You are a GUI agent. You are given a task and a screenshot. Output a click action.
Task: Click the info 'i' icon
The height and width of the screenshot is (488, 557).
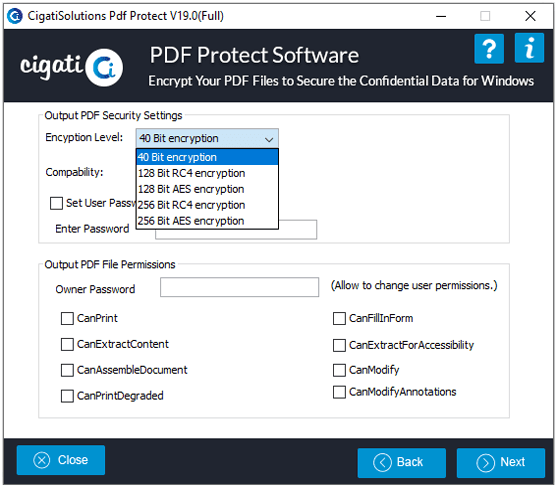click(529, 48)
